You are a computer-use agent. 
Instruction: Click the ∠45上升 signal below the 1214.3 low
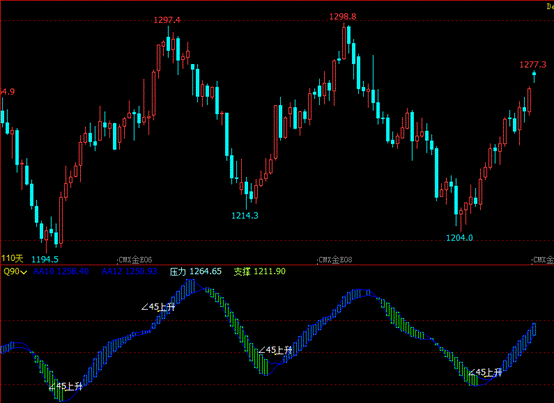point(275,350)
